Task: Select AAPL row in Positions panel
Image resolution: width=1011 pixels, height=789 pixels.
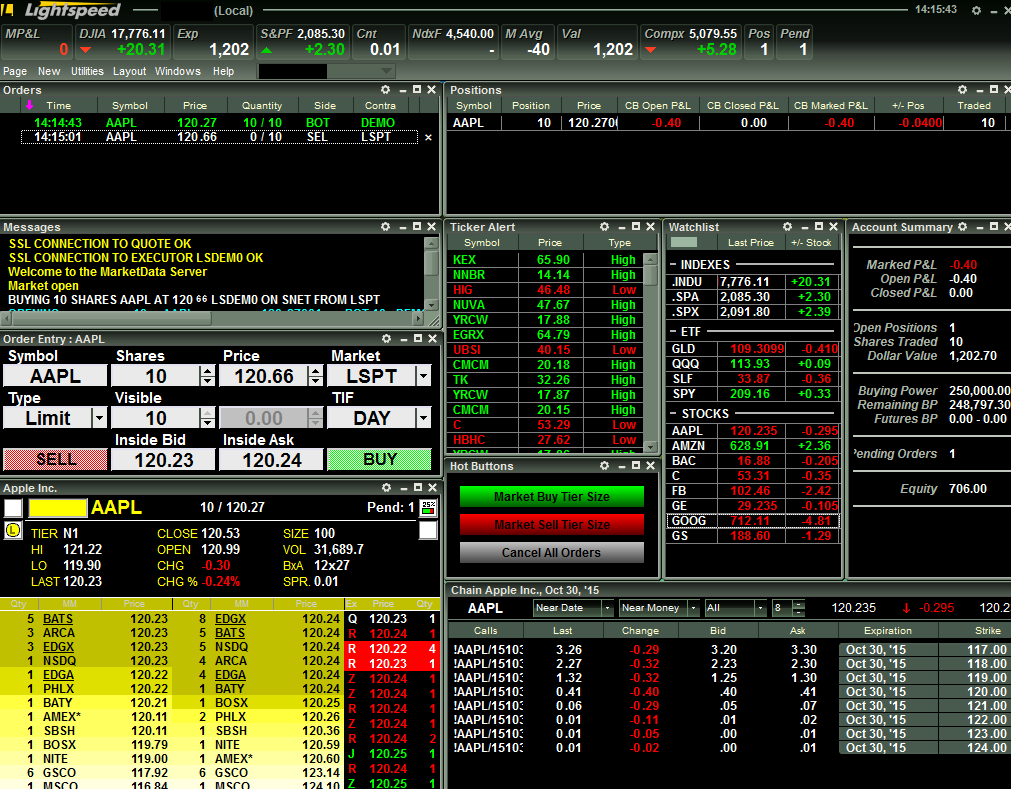Action: (x=729, y=122)
